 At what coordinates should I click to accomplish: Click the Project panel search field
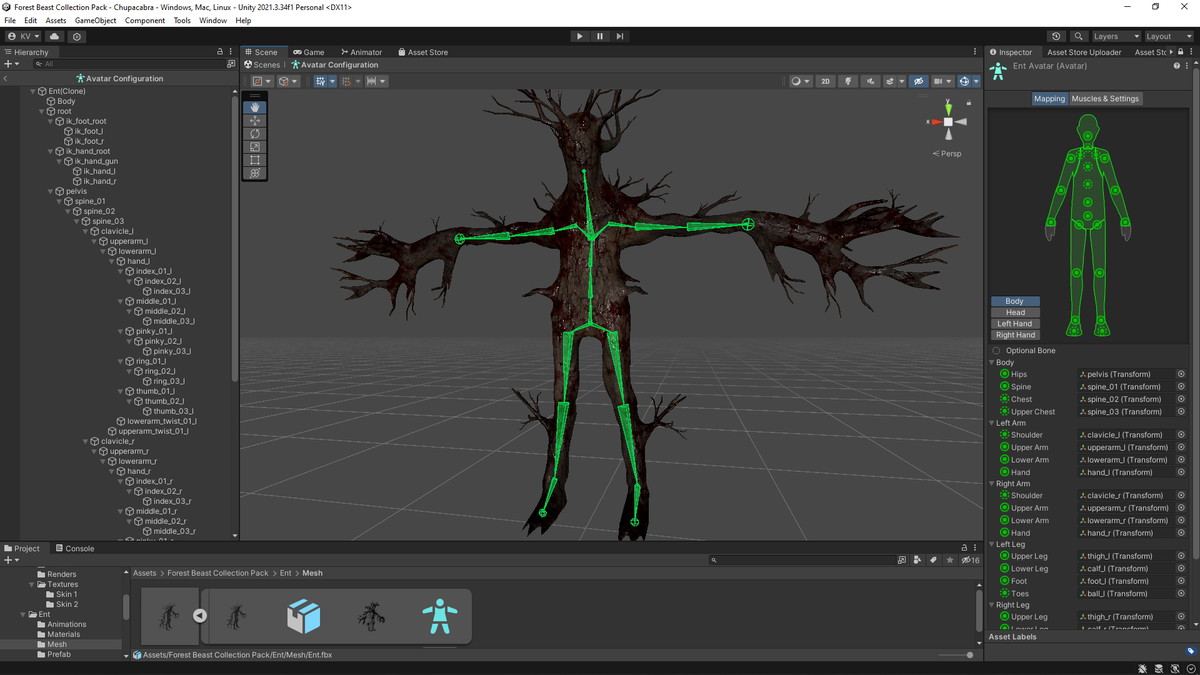(805, 560)
